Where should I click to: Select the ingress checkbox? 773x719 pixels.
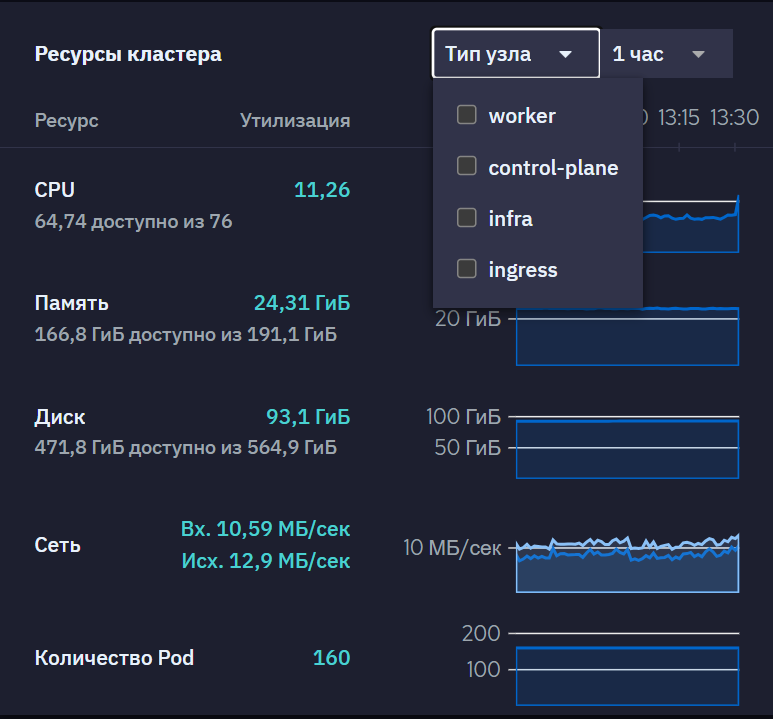click(x=466, y=269)
